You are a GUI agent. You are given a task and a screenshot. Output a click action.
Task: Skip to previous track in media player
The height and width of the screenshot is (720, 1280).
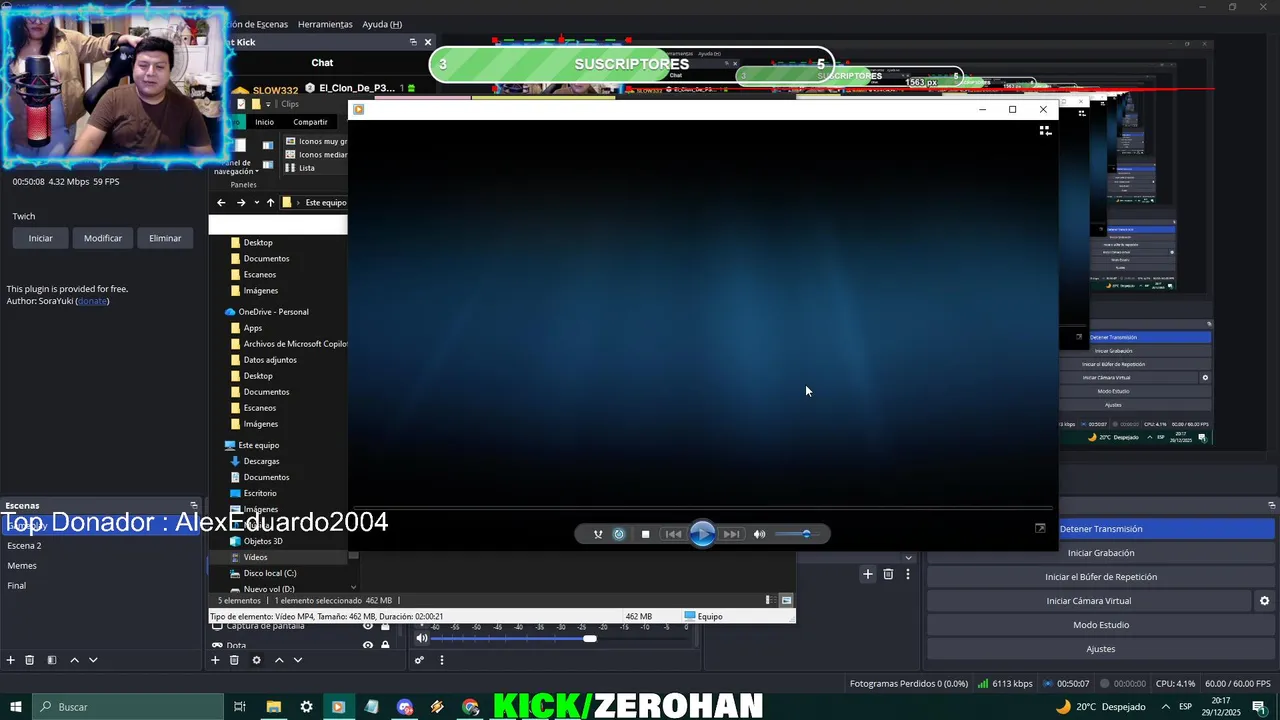pyautogui.click(x=674, y=534)
